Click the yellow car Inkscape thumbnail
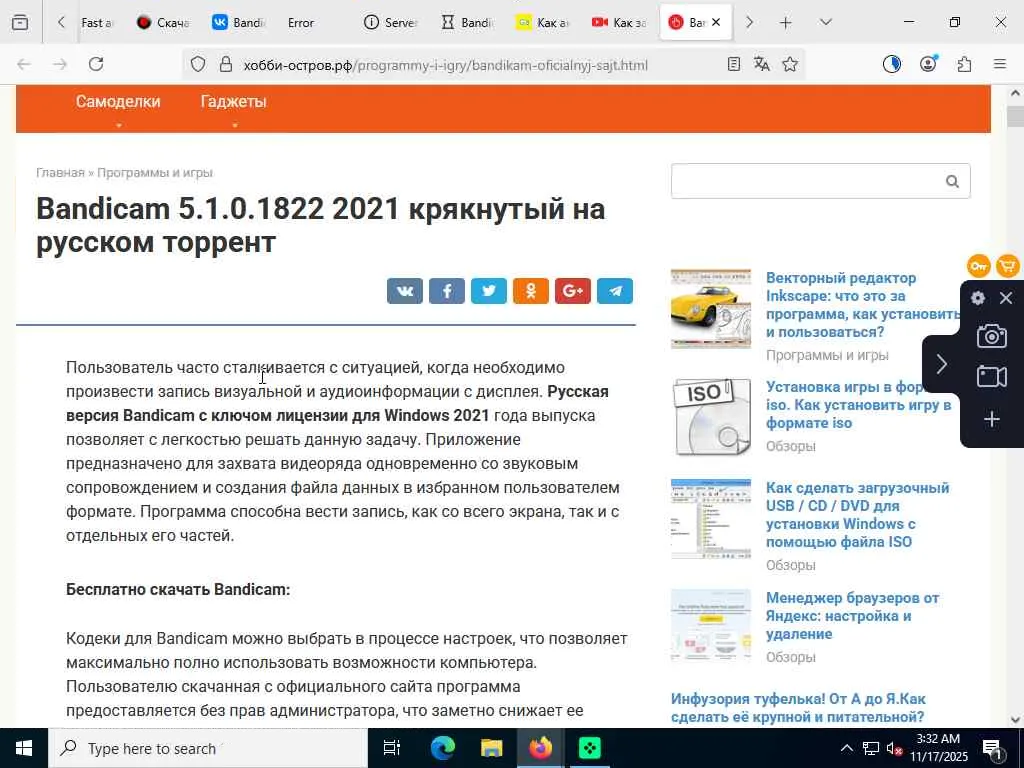The height and width of the screenshot is (768, 1024). tap(711, 308)
